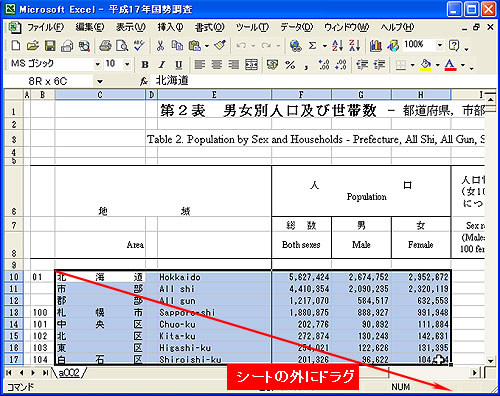The height and width of the screenshot is (396, 500).
Task: Click horizontal scrollbar right arrow
Action: 475,372
